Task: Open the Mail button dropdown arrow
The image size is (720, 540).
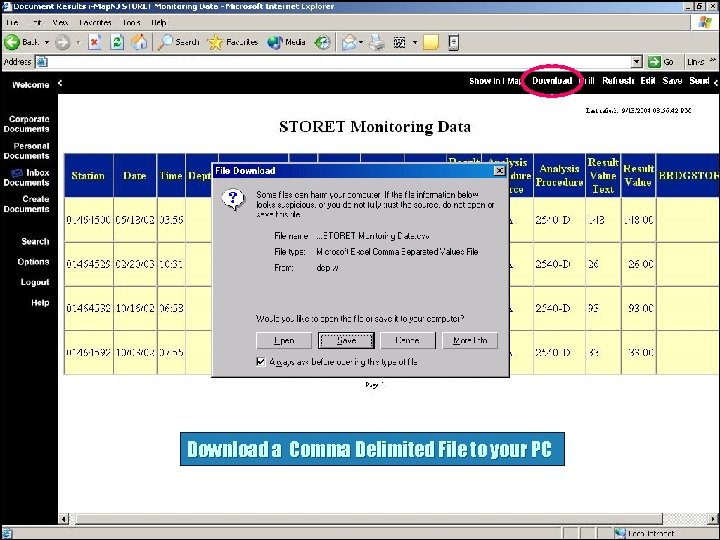Action: click(x=361, y=42)
